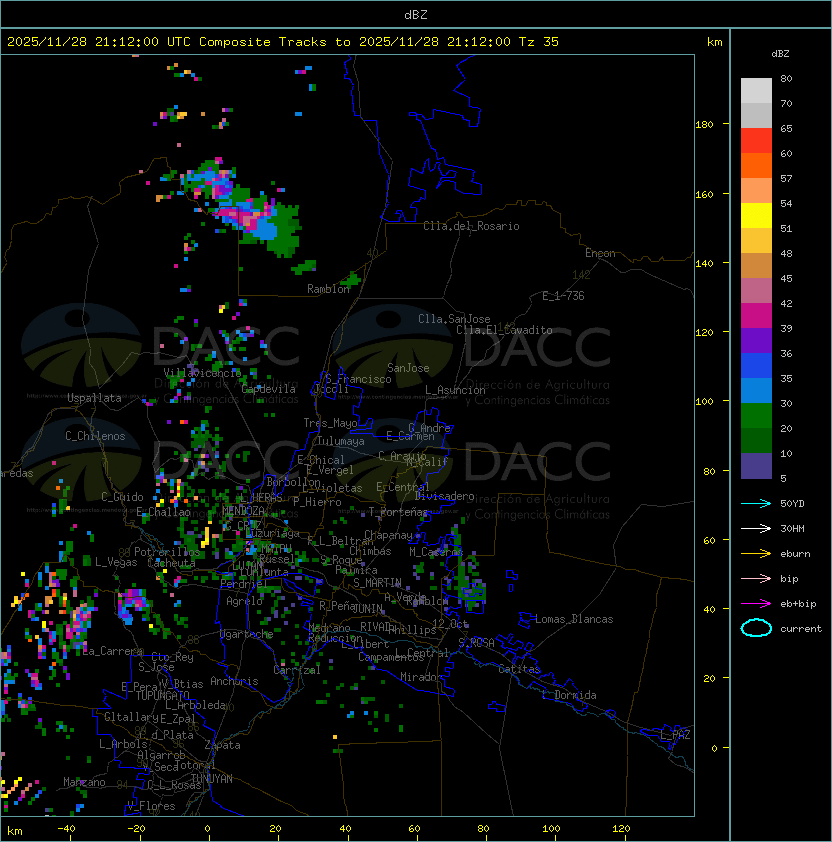Click the 'TUNUYAN' label
Viewport: 832px width, 842px height.
(212, 779)
